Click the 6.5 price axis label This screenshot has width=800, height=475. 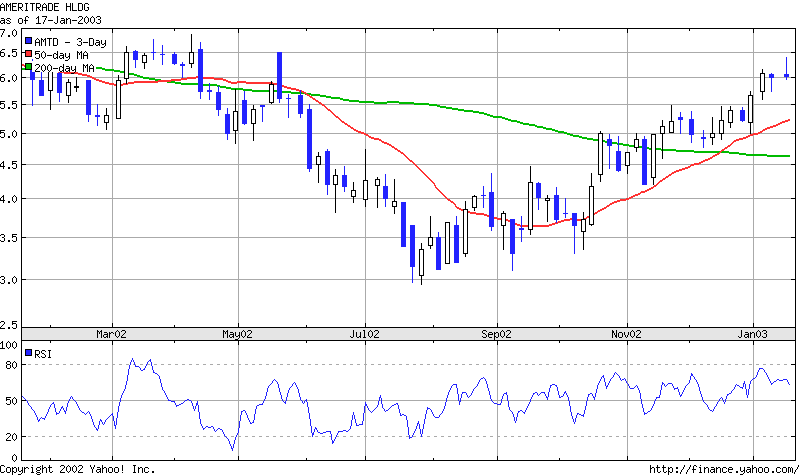(x=9, y=54)
